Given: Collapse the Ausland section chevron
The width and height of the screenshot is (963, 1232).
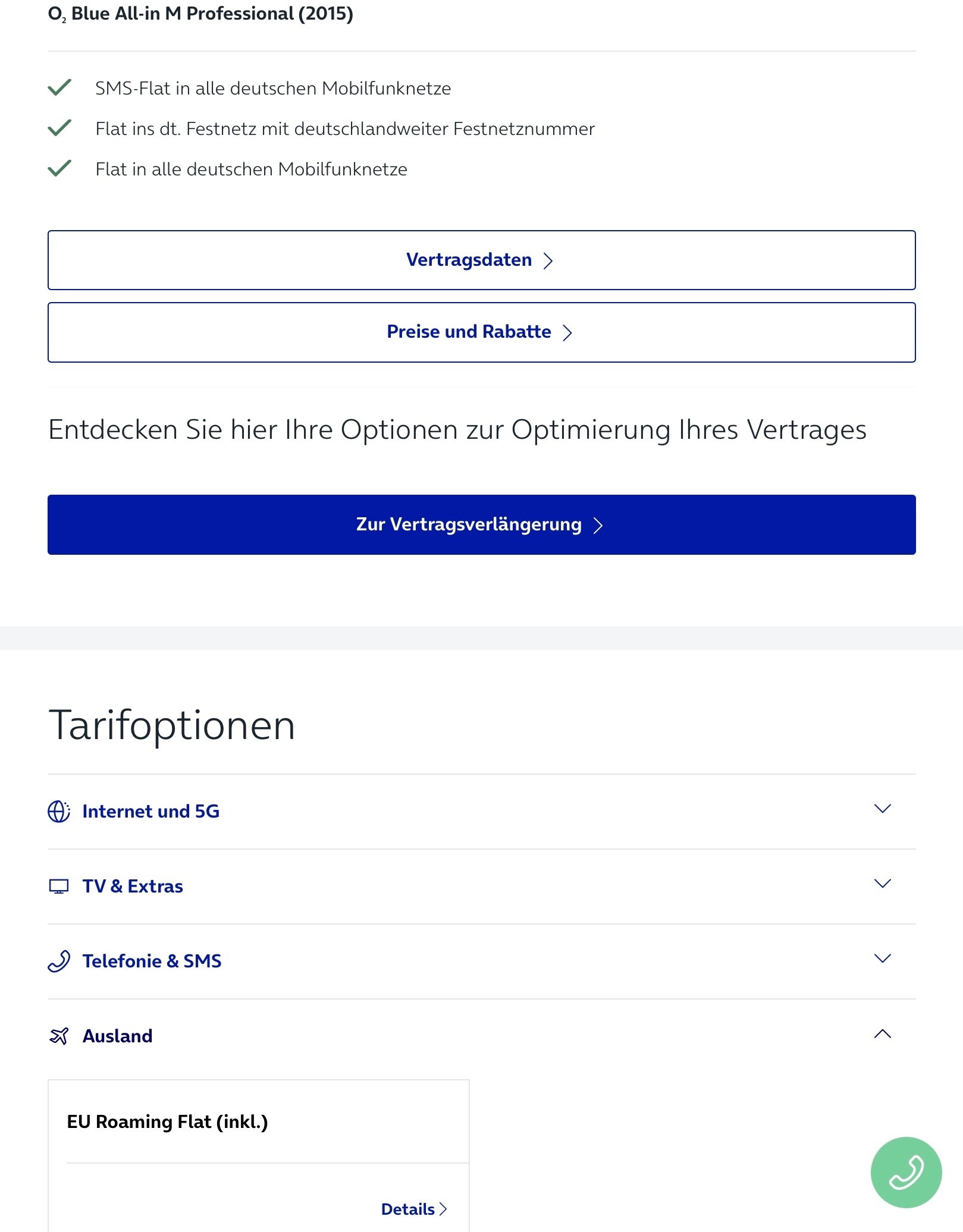Looking at the screenshot, I should pos(882,1033).
